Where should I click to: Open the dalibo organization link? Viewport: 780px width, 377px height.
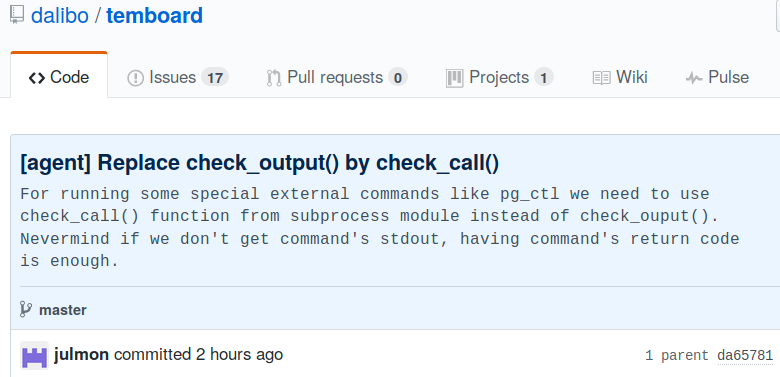[x=60, y=15]
